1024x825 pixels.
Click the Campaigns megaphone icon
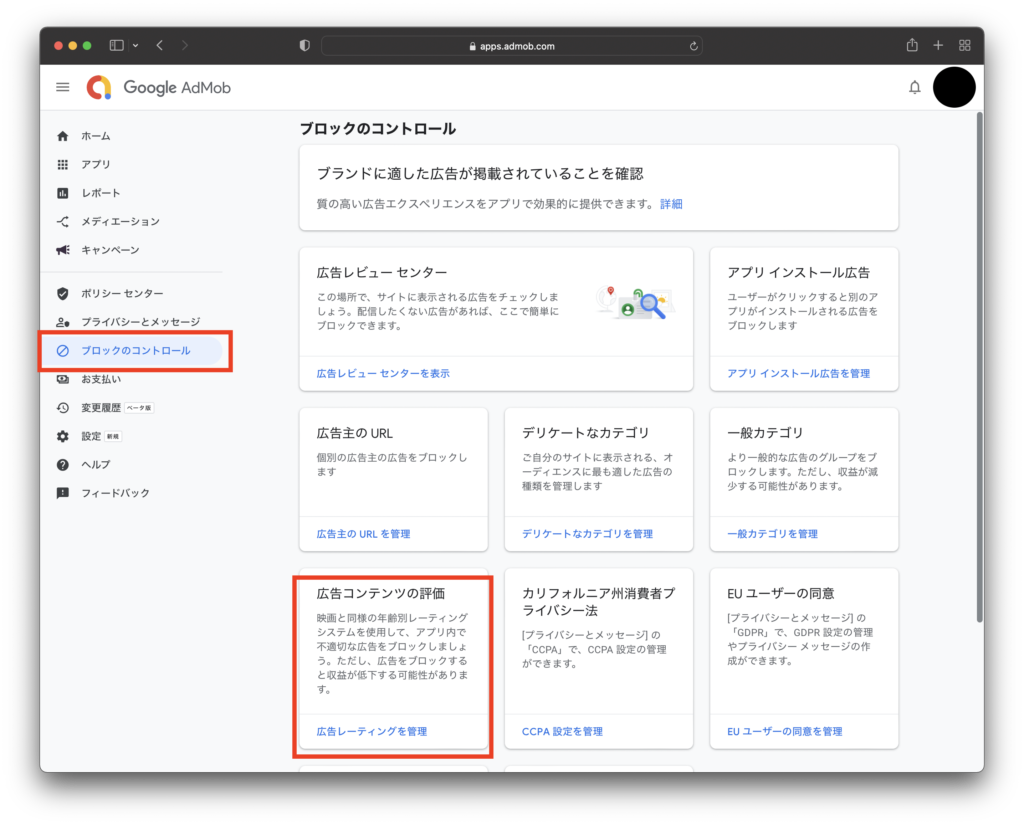pyautogui.click(x=63, y=250)
